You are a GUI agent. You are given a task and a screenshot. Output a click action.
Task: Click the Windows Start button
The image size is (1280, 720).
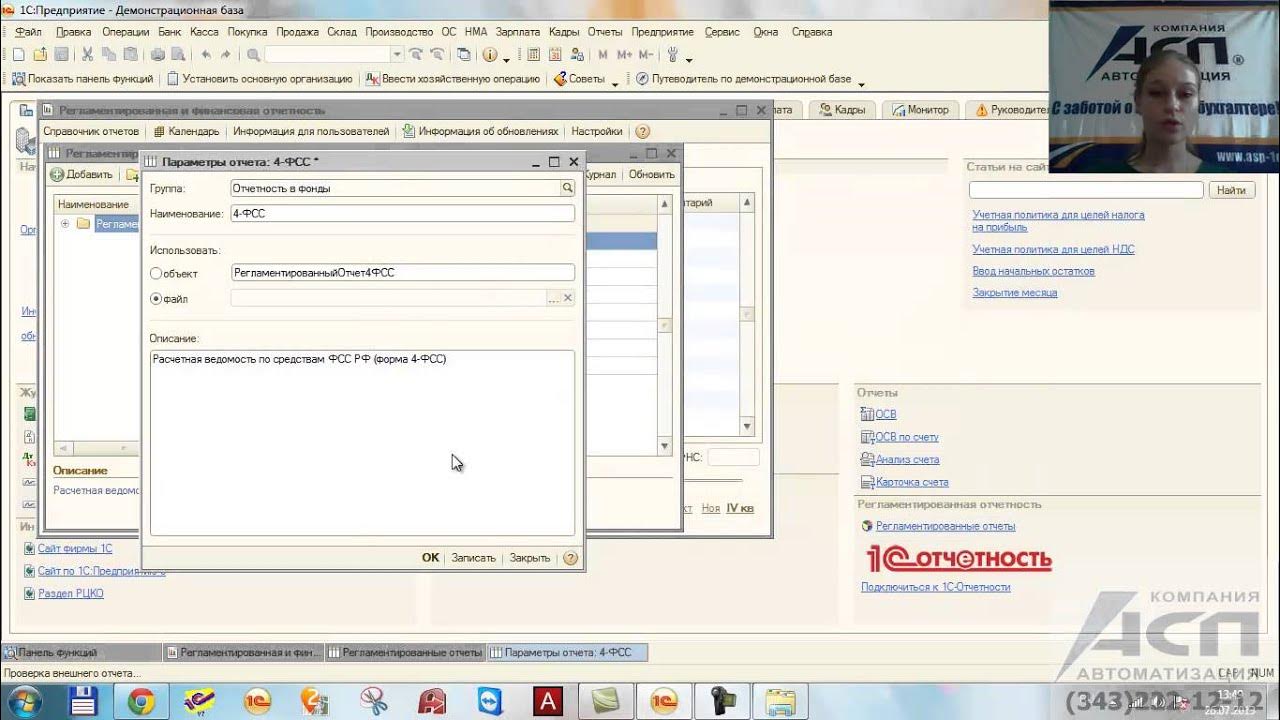24,702
